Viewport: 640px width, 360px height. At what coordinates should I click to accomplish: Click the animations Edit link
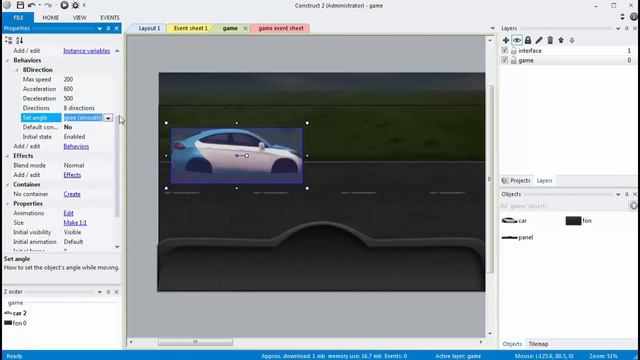pos(68,213)
